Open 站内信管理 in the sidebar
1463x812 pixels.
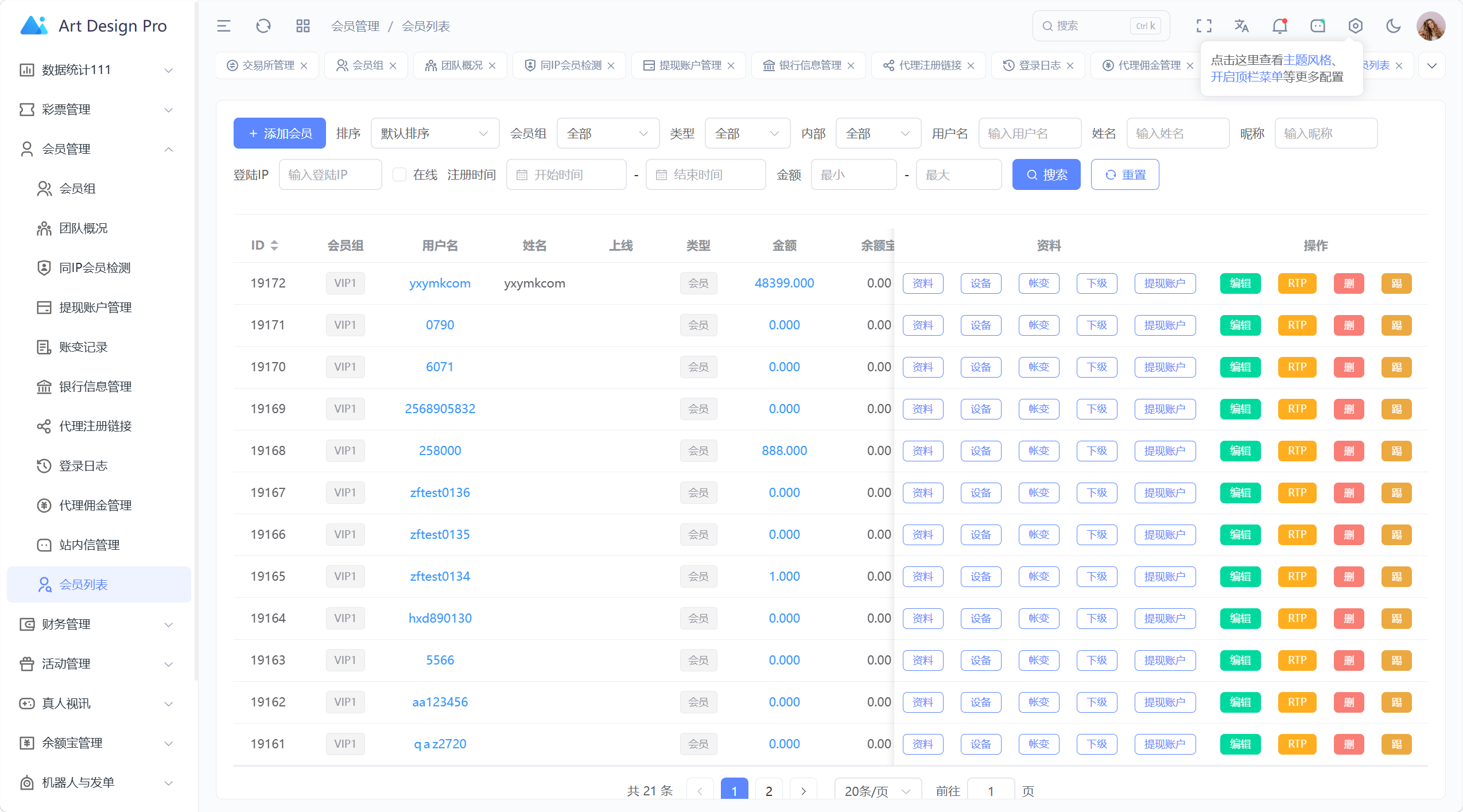click(x=99, y=545)
